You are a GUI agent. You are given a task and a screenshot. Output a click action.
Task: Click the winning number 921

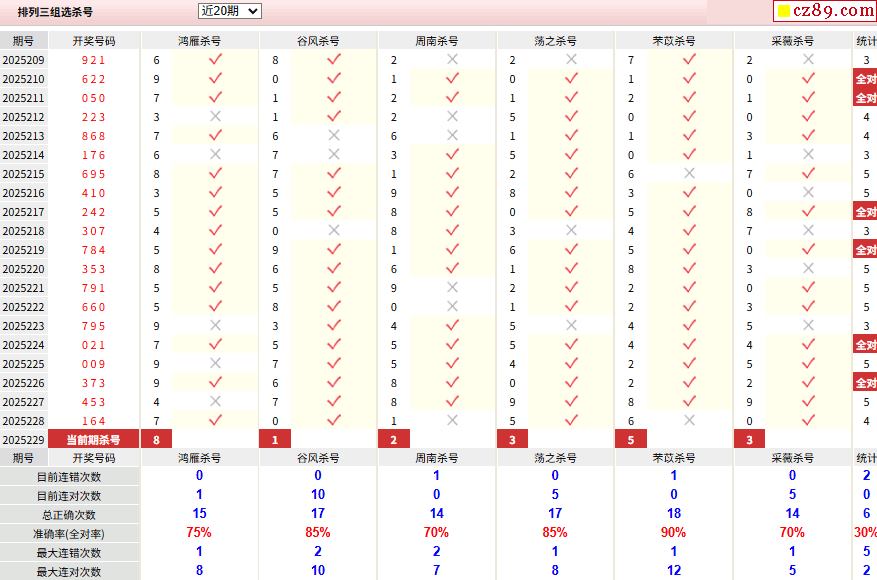93,60
